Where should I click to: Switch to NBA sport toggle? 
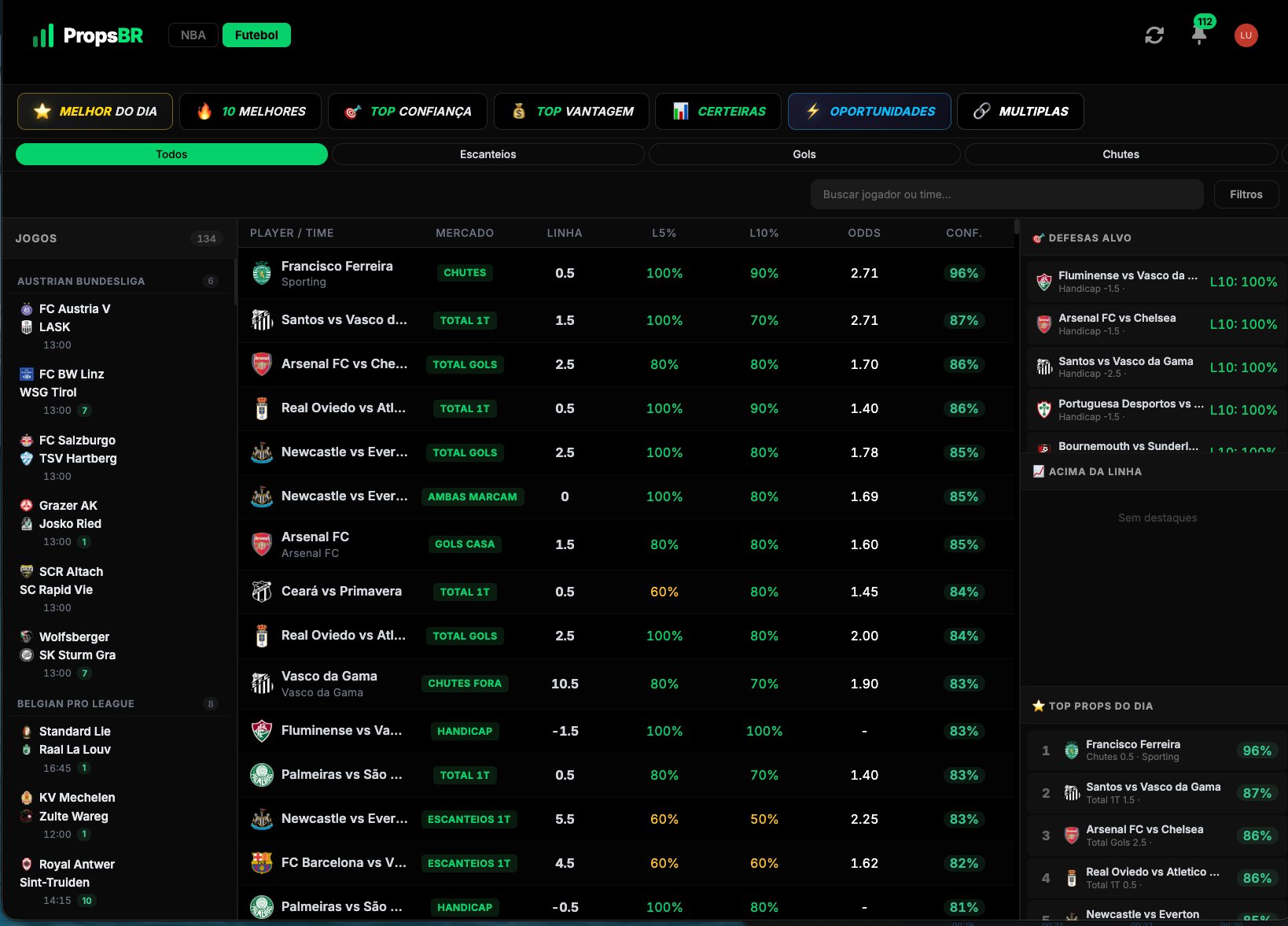click(193, 35)
